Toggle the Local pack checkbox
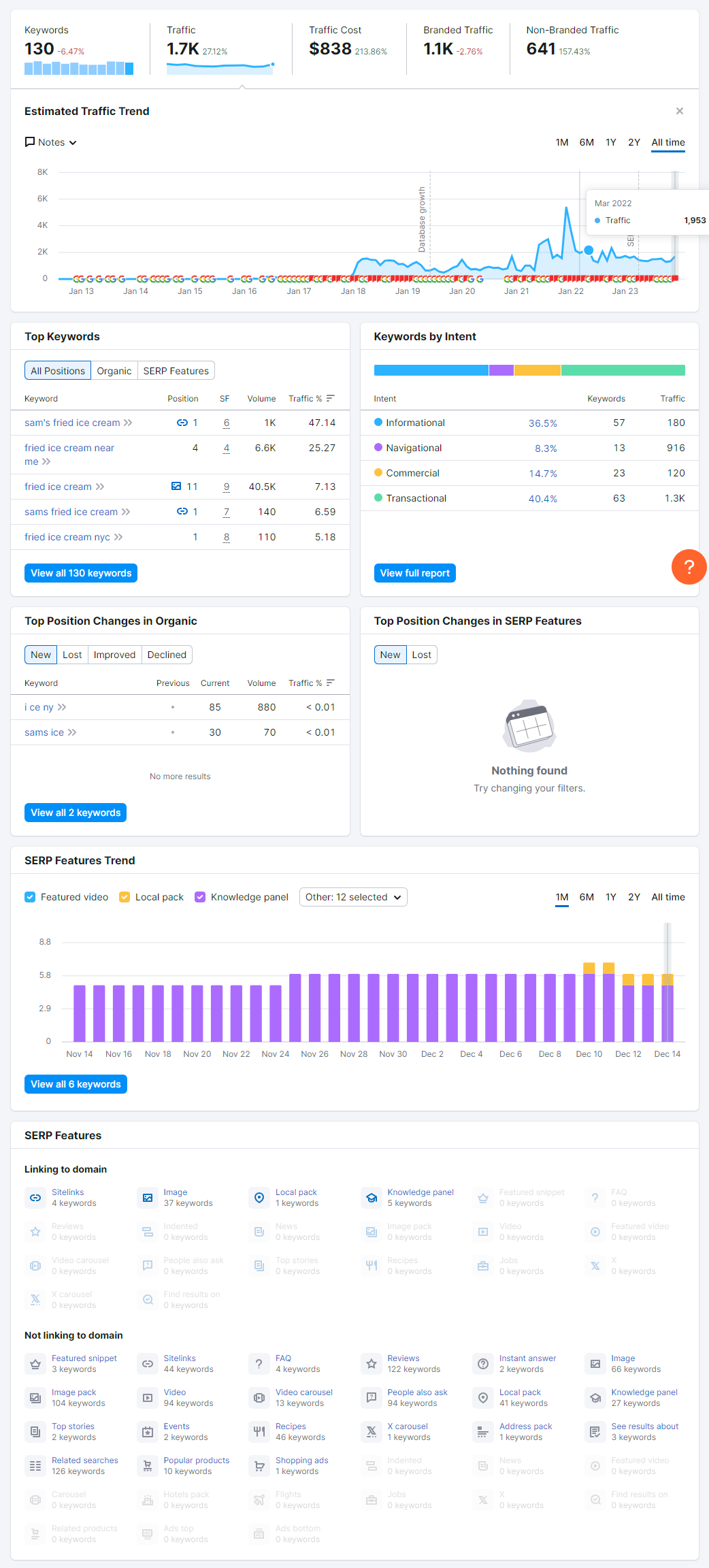 [125, 897]
